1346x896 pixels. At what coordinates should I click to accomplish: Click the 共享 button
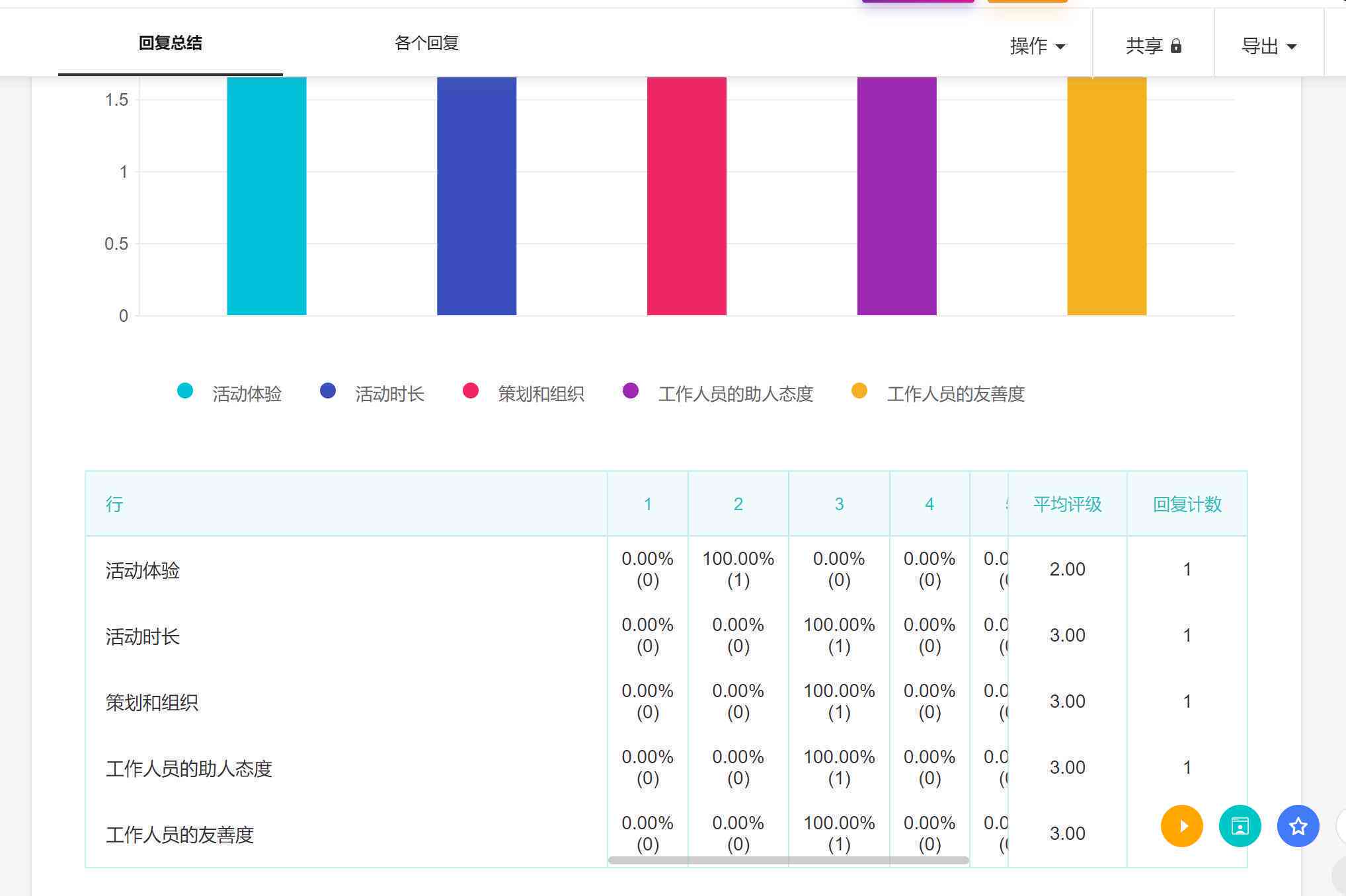click(x=1154, y=46)
